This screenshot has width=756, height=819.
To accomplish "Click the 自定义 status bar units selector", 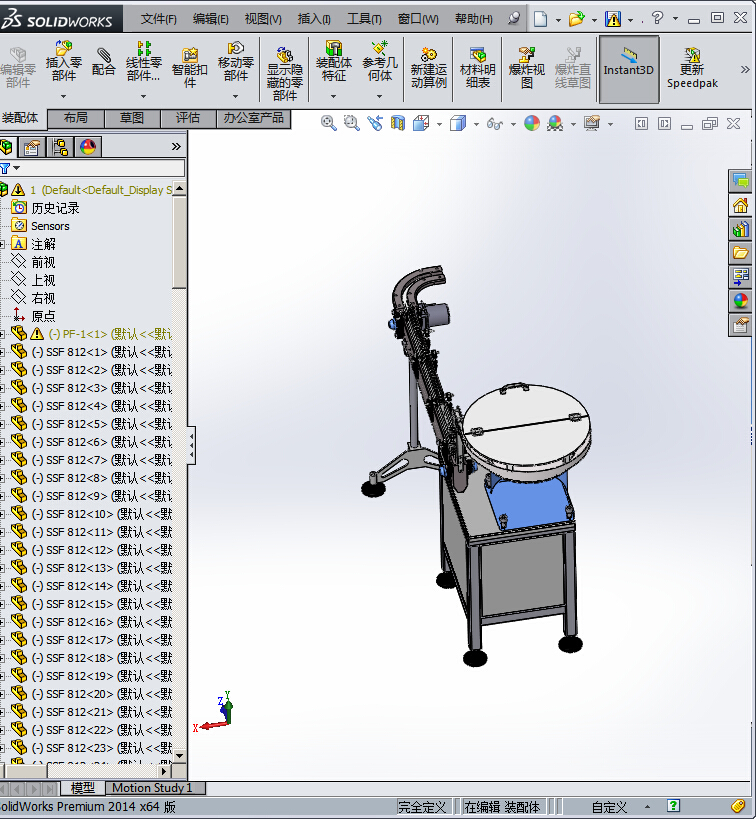I will (x=609, y=807).
